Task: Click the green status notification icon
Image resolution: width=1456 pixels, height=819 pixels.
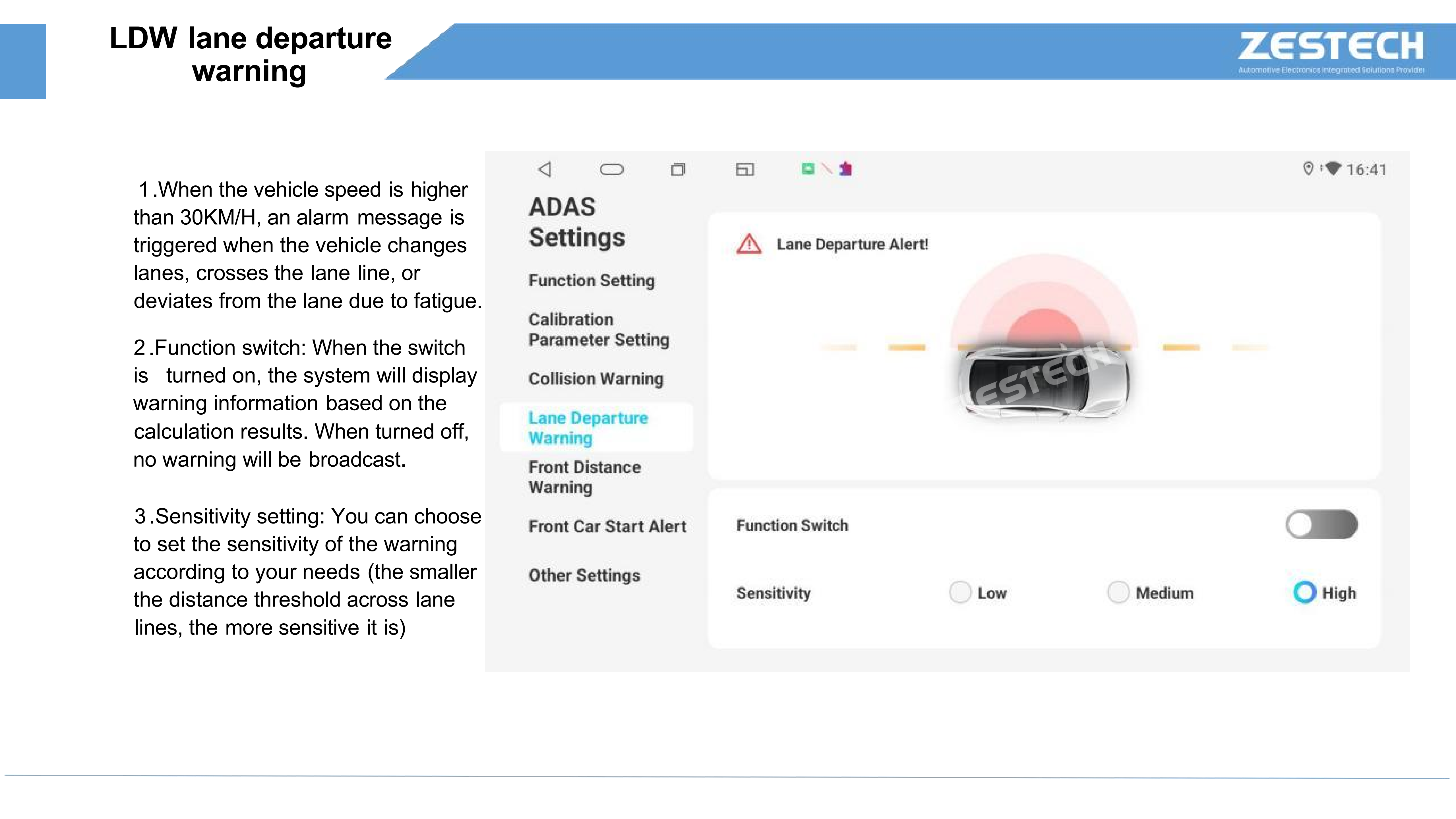Action: (808, 168)
